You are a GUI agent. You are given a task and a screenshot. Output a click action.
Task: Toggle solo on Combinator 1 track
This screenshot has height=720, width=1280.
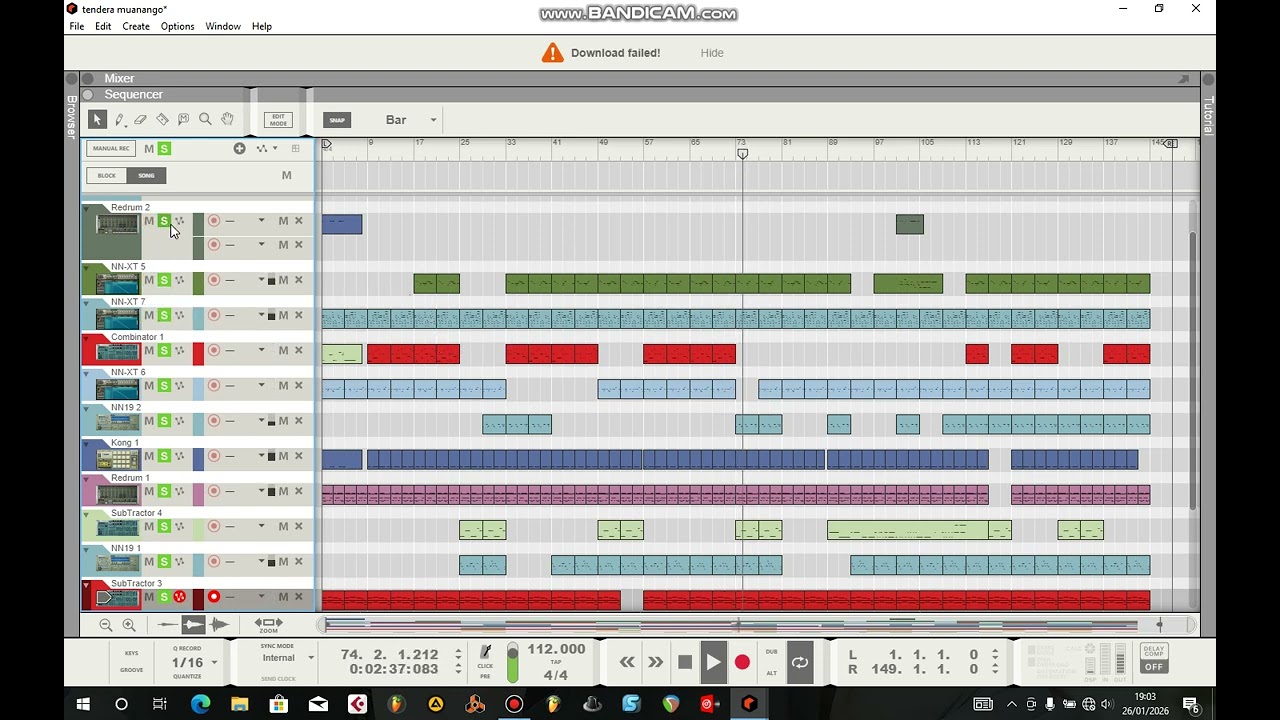tap(164, 350)
